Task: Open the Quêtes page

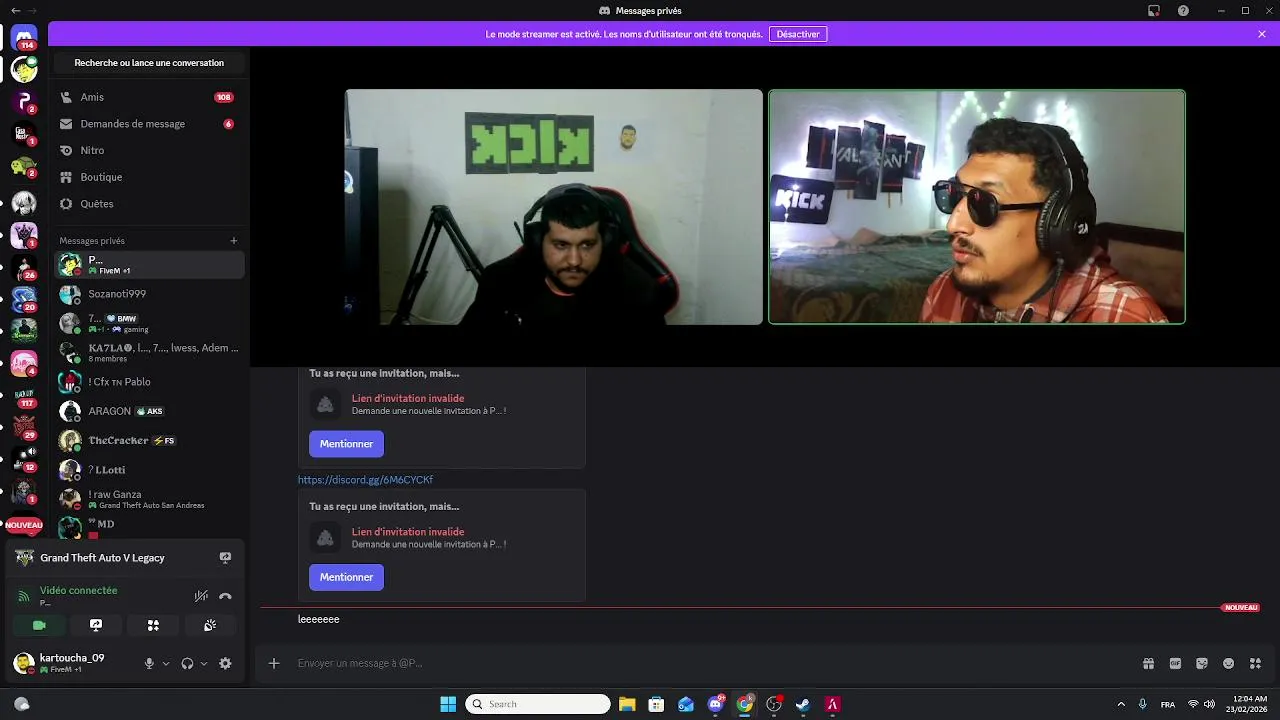Action: tap(147, 204)
